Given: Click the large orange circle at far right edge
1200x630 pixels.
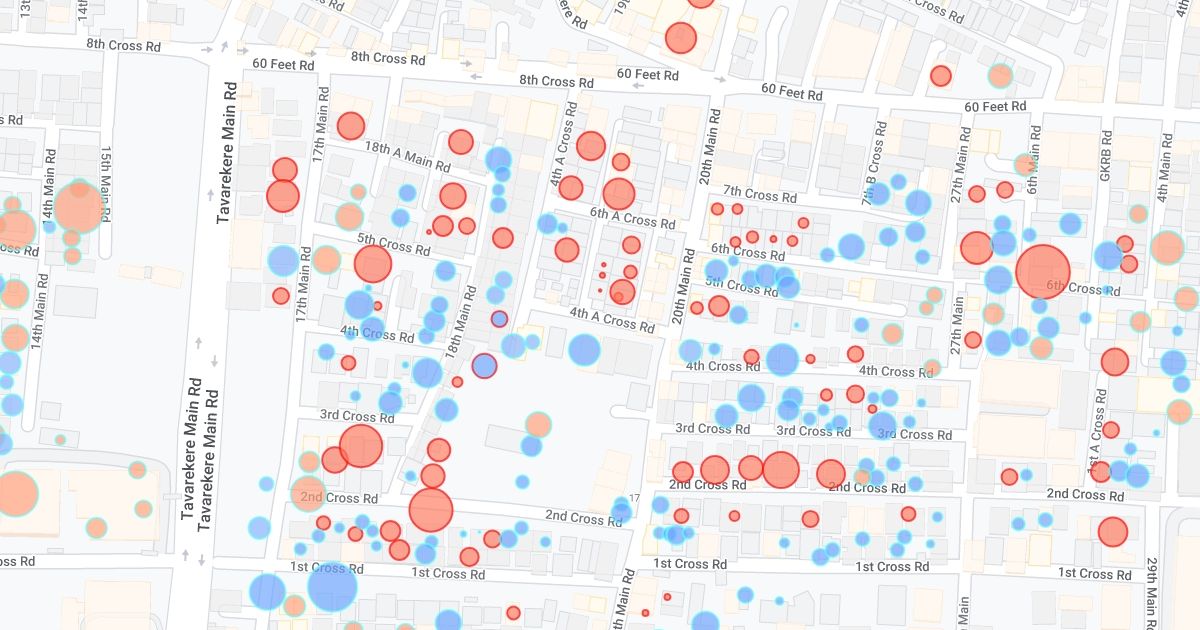Looking at the screenshot, I should 1167,247.
